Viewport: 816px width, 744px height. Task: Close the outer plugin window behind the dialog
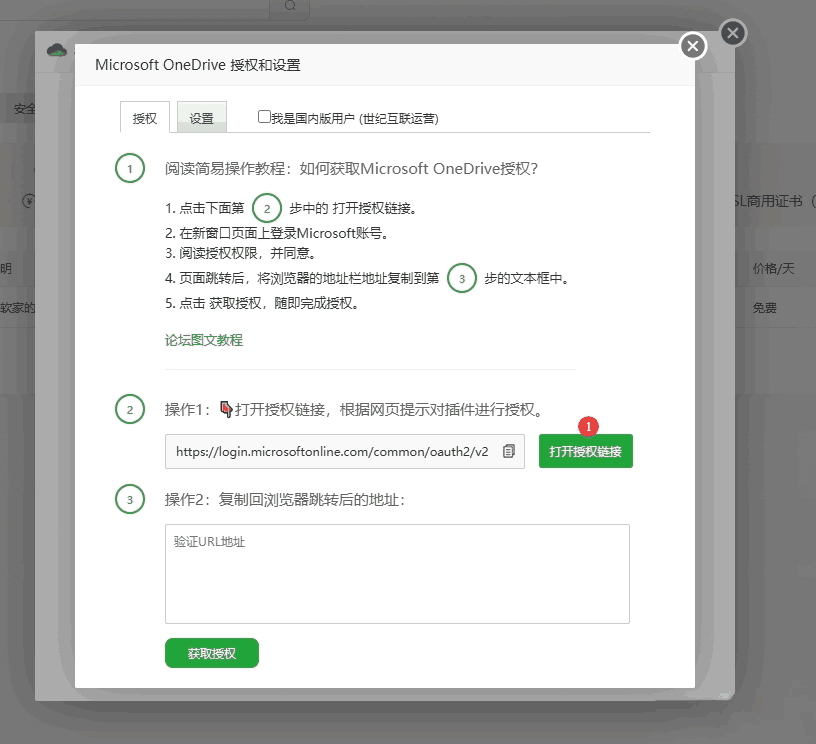pos(732,34)
